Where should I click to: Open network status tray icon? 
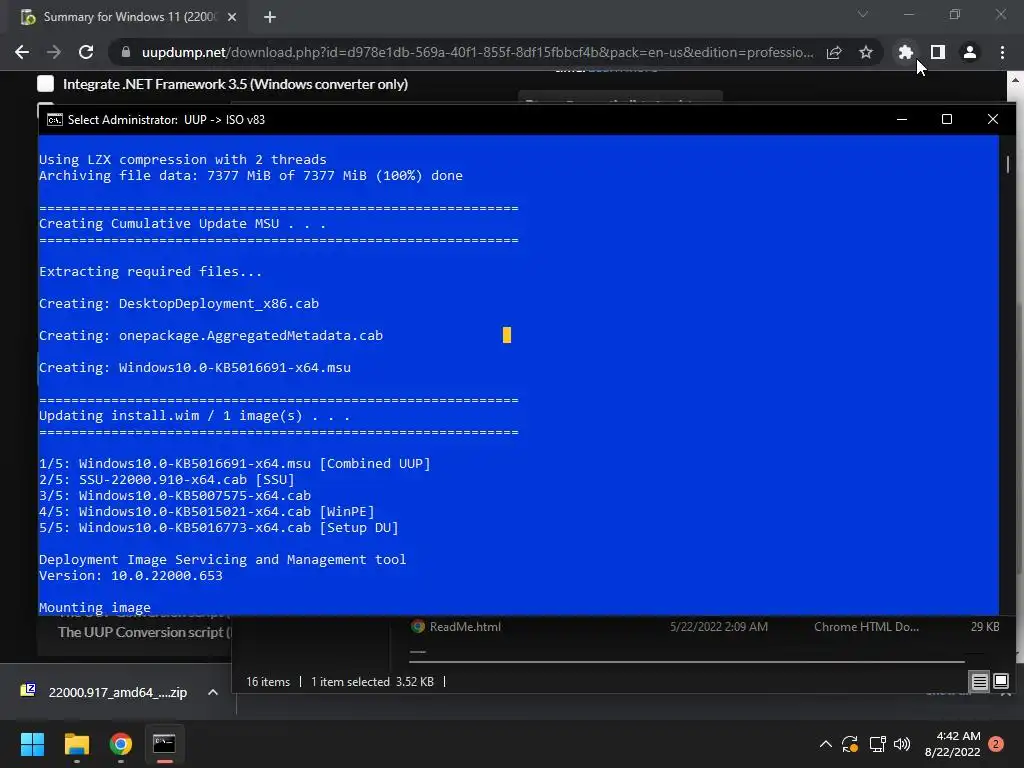(x=877, y=744)
